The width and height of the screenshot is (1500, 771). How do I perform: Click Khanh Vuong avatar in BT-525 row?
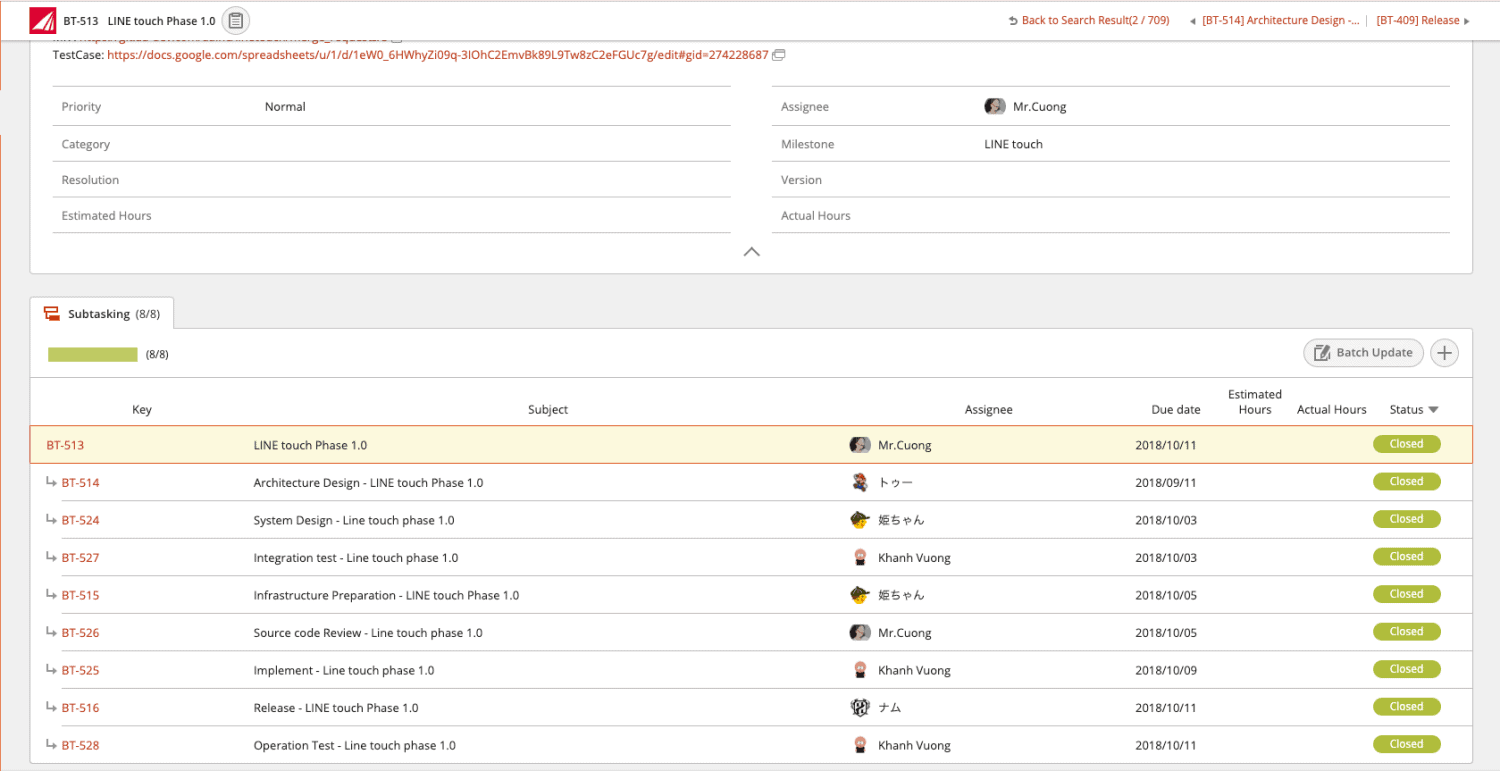(860, 670)
